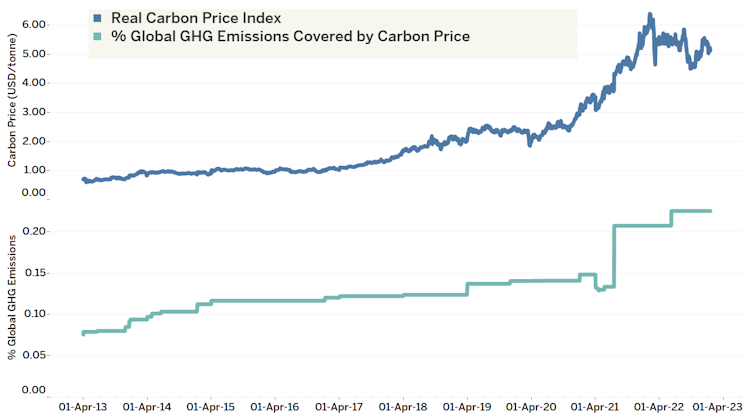Click the "% Global GHG Emissions" axis title
The image size is (754, 420).
coord(12,297)
